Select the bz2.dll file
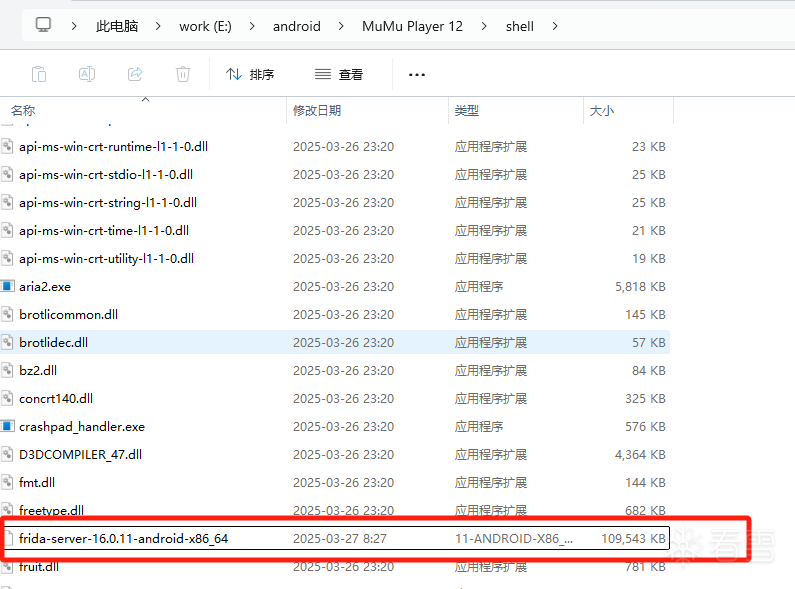 click(x=38, y=371)
